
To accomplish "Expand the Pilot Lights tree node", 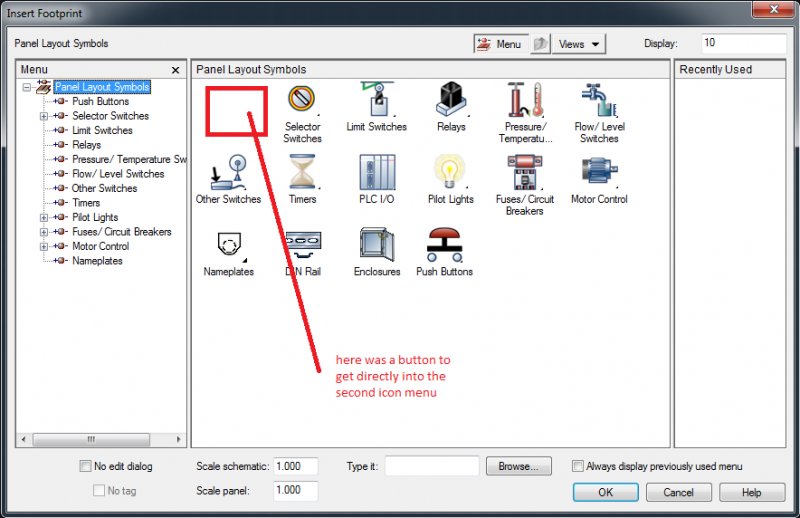I will (x=44, y=217).
